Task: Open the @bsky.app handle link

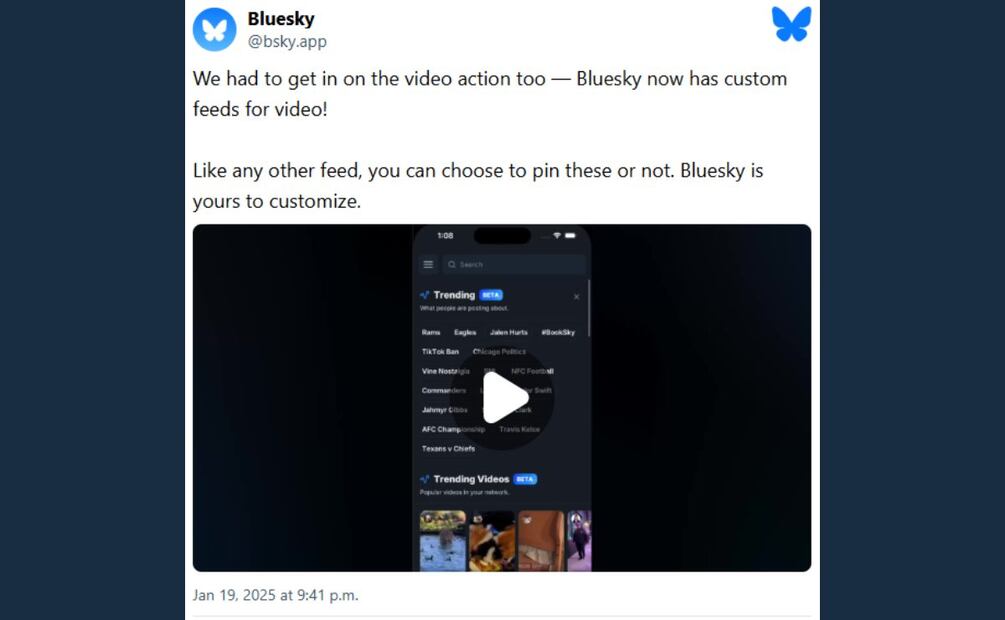Action: 287,42
